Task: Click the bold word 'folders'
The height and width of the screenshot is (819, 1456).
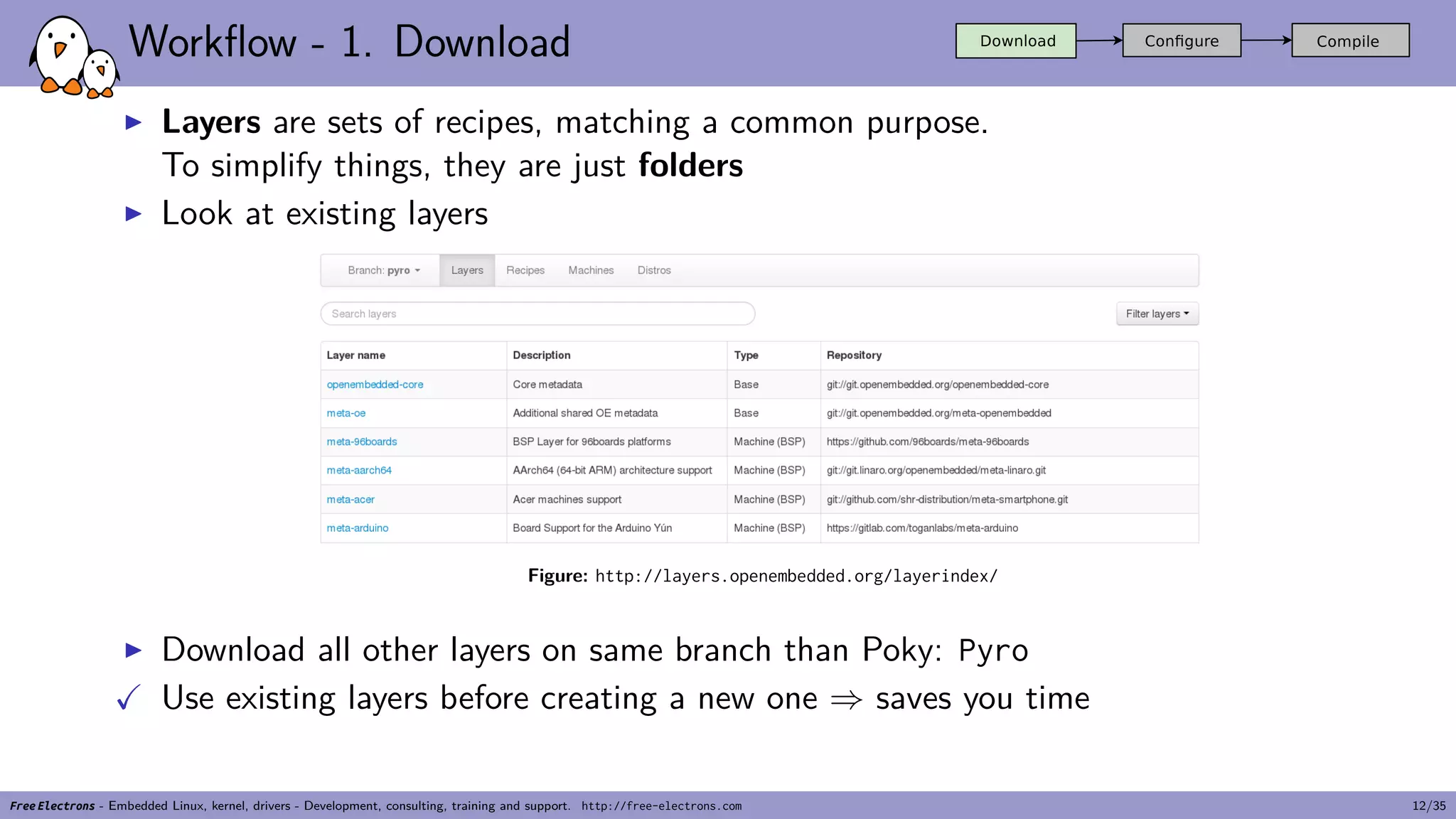Action: tap(690, 165)
